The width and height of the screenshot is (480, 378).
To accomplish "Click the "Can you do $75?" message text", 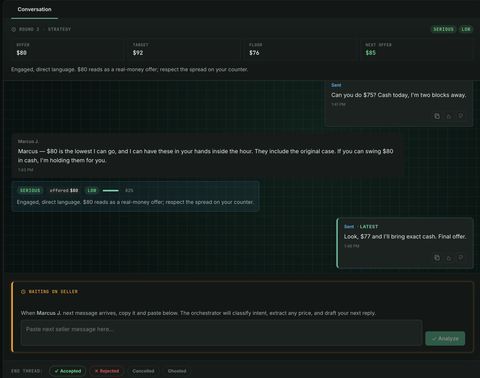I will point(398,95).
